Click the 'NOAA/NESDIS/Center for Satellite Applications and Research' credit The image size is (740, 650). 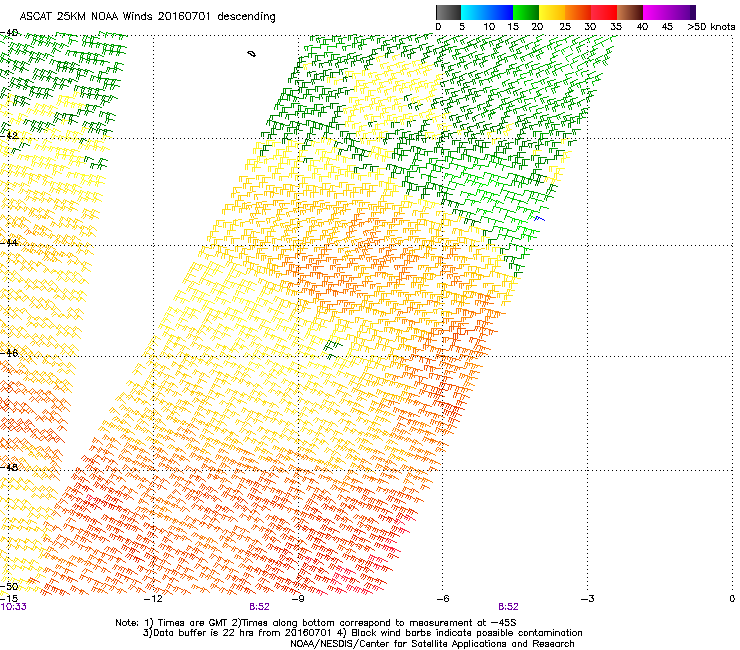click(432, 644)
